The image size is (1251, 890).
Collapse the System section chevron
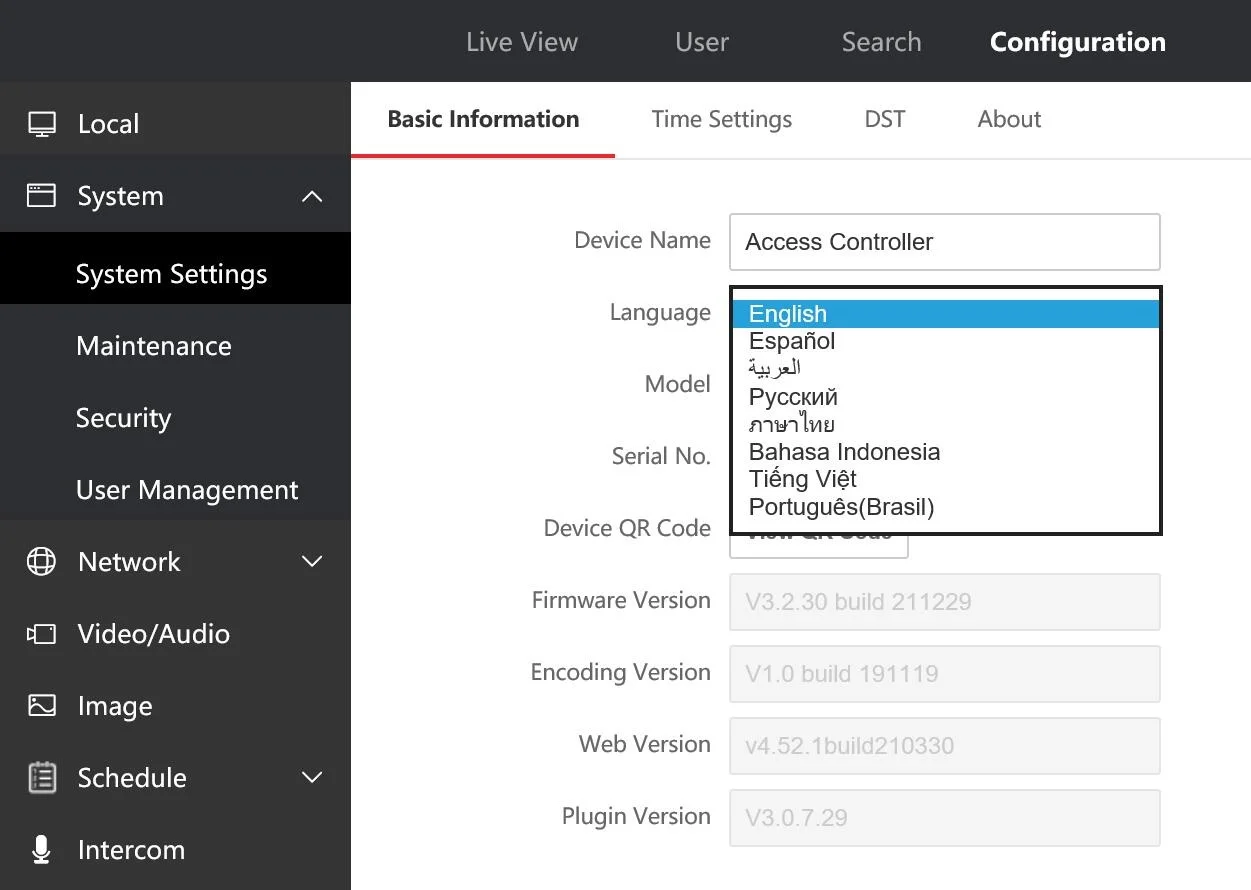(312, 196)
